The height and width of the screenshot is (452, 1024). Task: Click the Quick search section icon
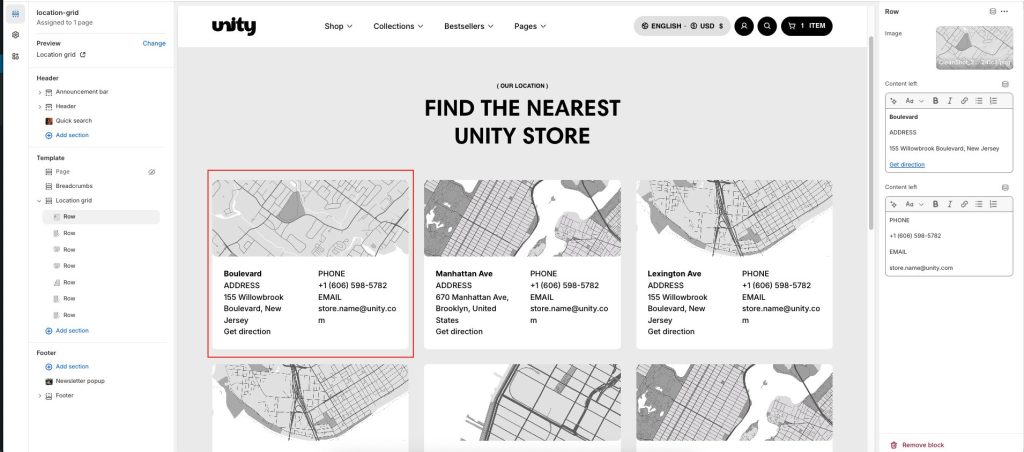click(x=48, y=121)
